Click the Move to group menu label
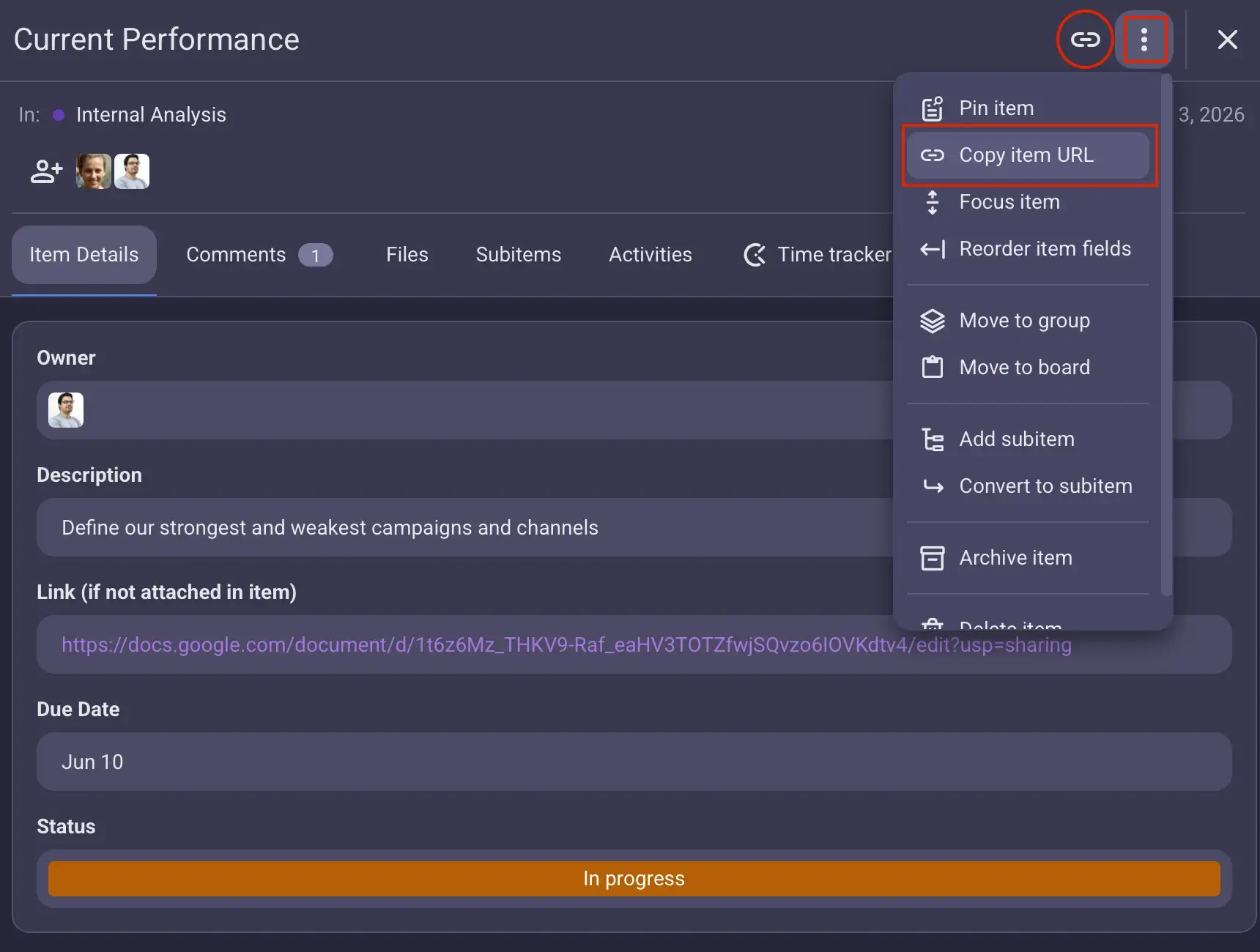The width and height of the screenshot is (1260, 952). pos(1025,321)
